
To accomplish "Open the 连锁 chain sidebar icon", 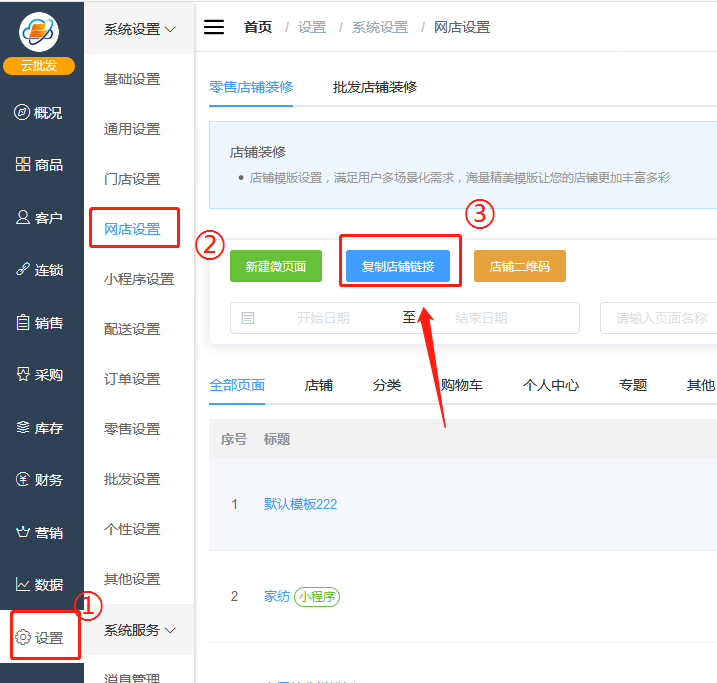I will 22,270.
